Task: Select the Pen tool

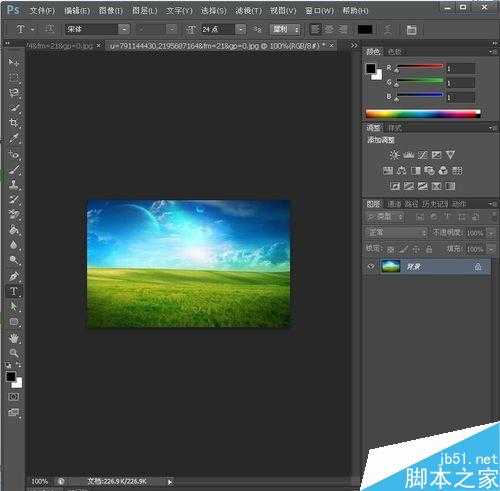Action: tap(14, 276)
